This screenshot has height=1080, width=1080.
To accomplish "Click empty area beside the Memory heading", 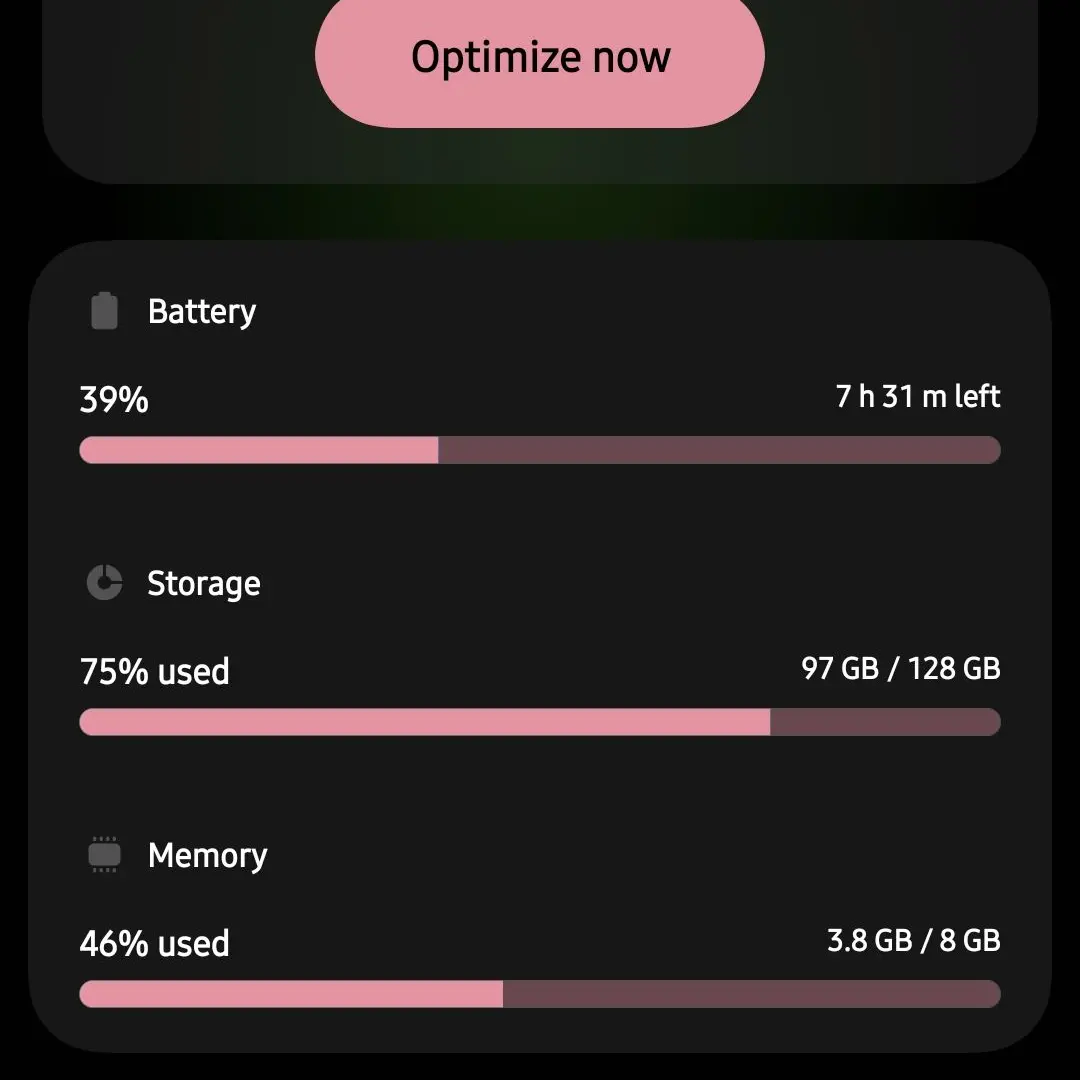I will [620, 855].
